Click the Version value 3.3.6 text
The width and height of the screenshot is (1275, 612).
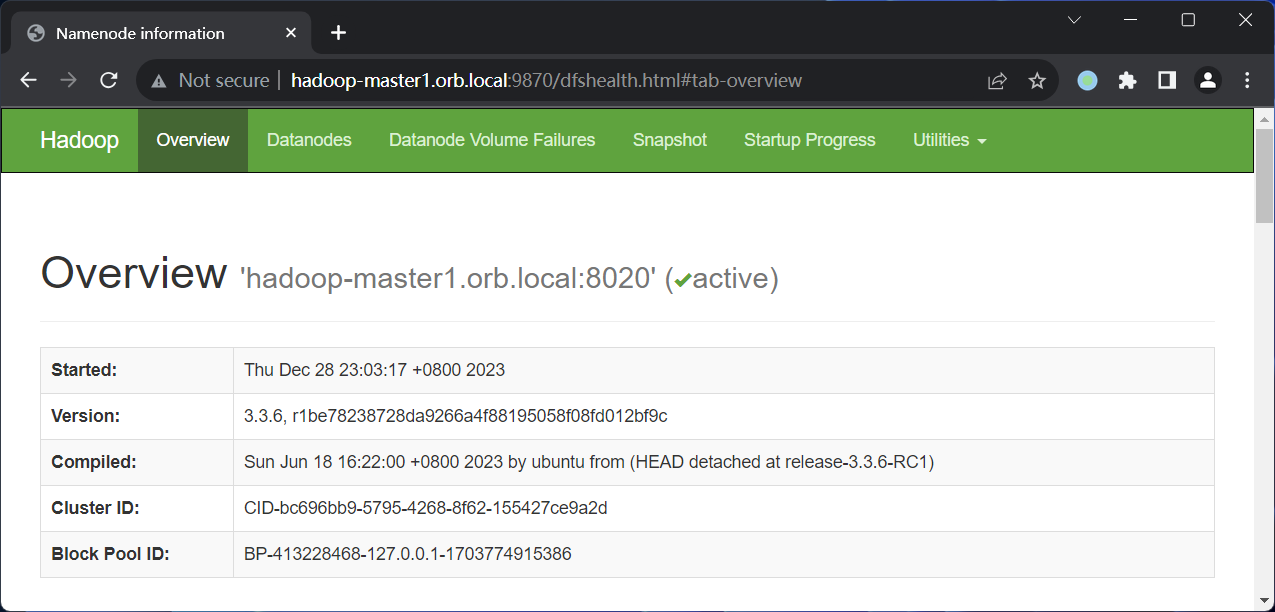tap(456, 416)
